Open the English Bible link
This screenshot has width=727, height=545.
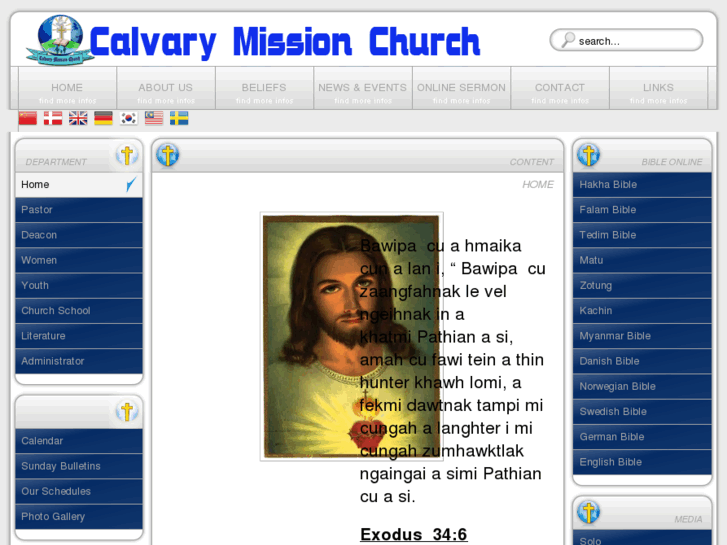[x=642, y=462]
